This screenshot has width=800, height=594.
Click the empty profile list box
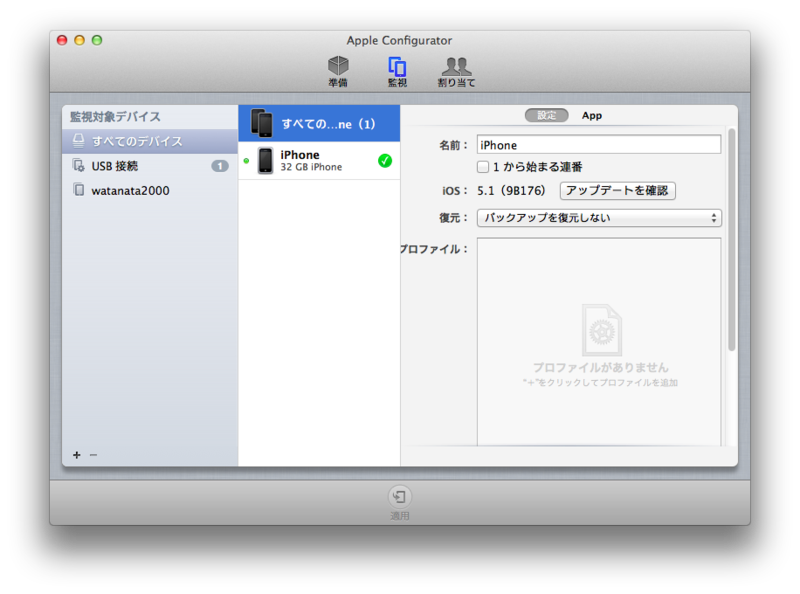pyautogui.click(x=599, y=342)
